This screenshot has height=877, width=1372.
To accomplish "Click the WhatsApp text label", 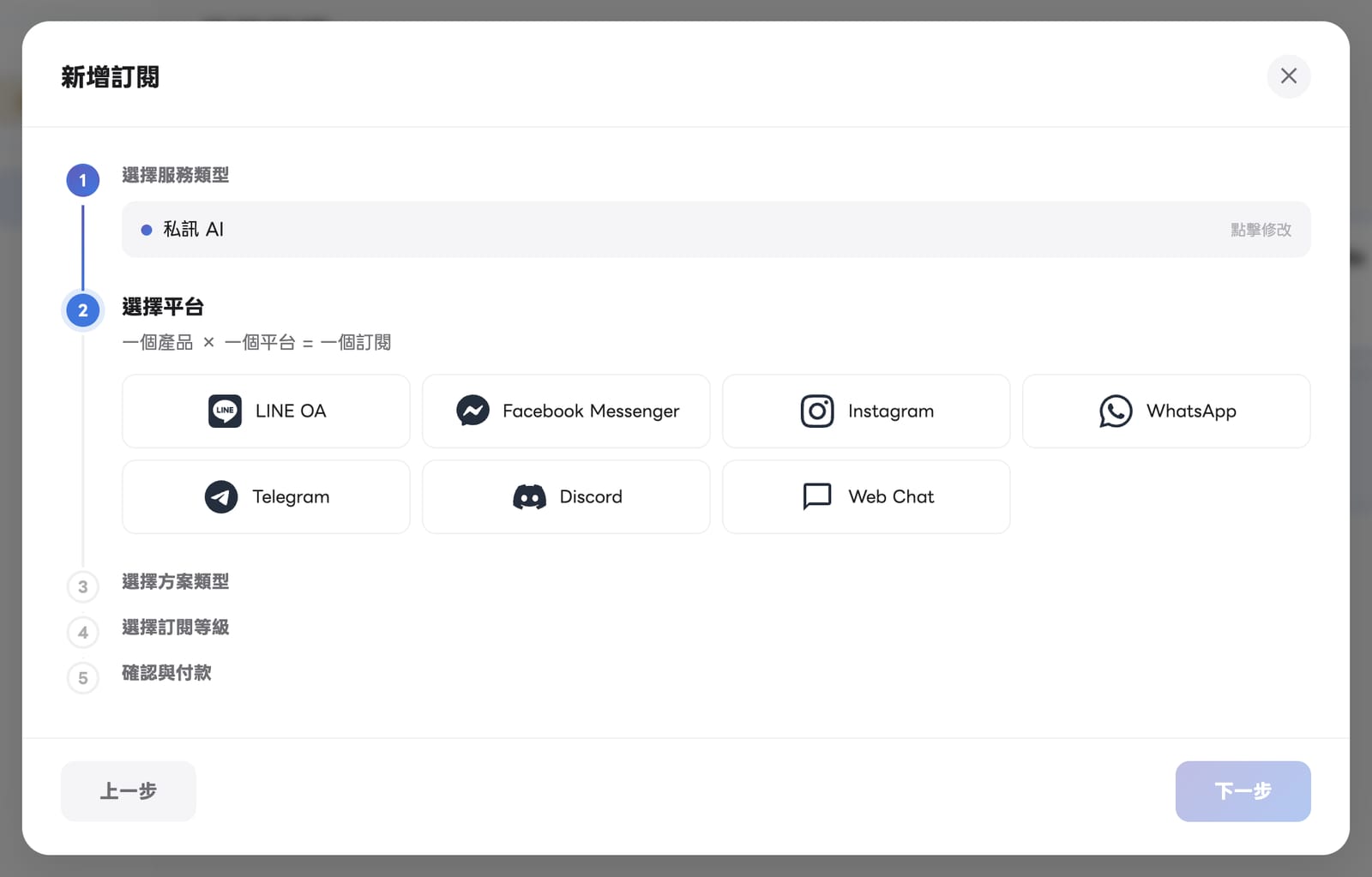I will click(x=1191, y=411).
